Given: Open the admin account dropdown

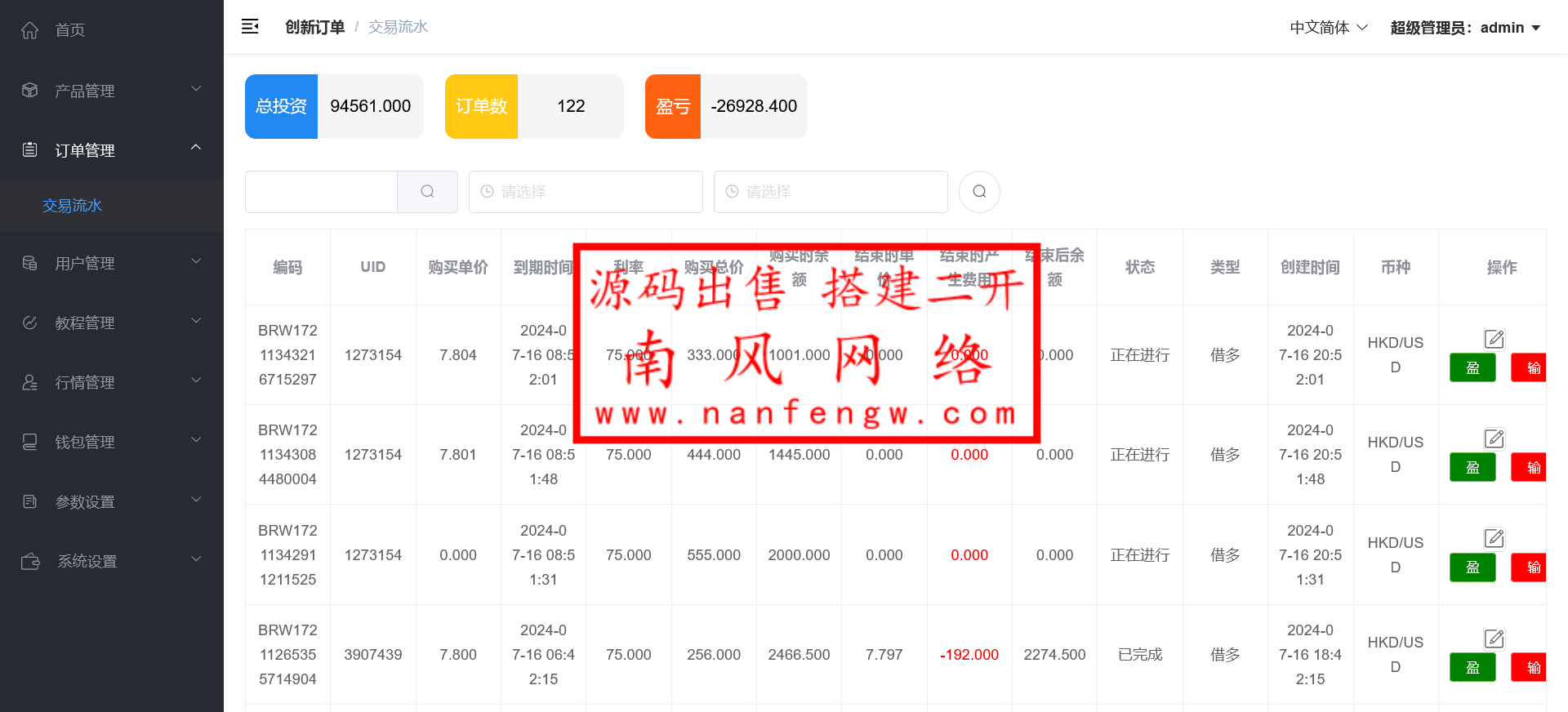Looking at the screenshot, I should [1465, 28].
